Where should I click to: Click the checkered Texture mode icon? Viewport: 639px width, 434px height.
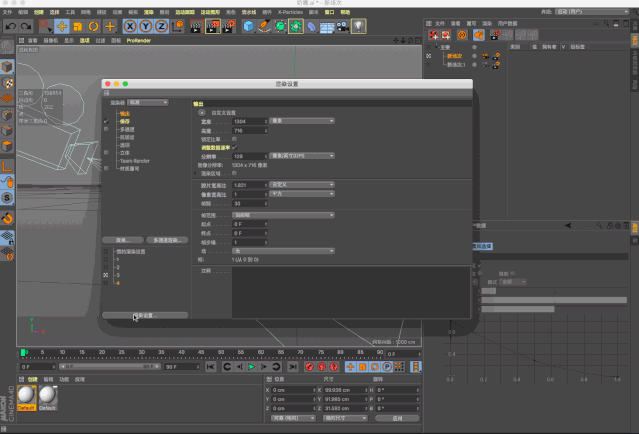7,83
